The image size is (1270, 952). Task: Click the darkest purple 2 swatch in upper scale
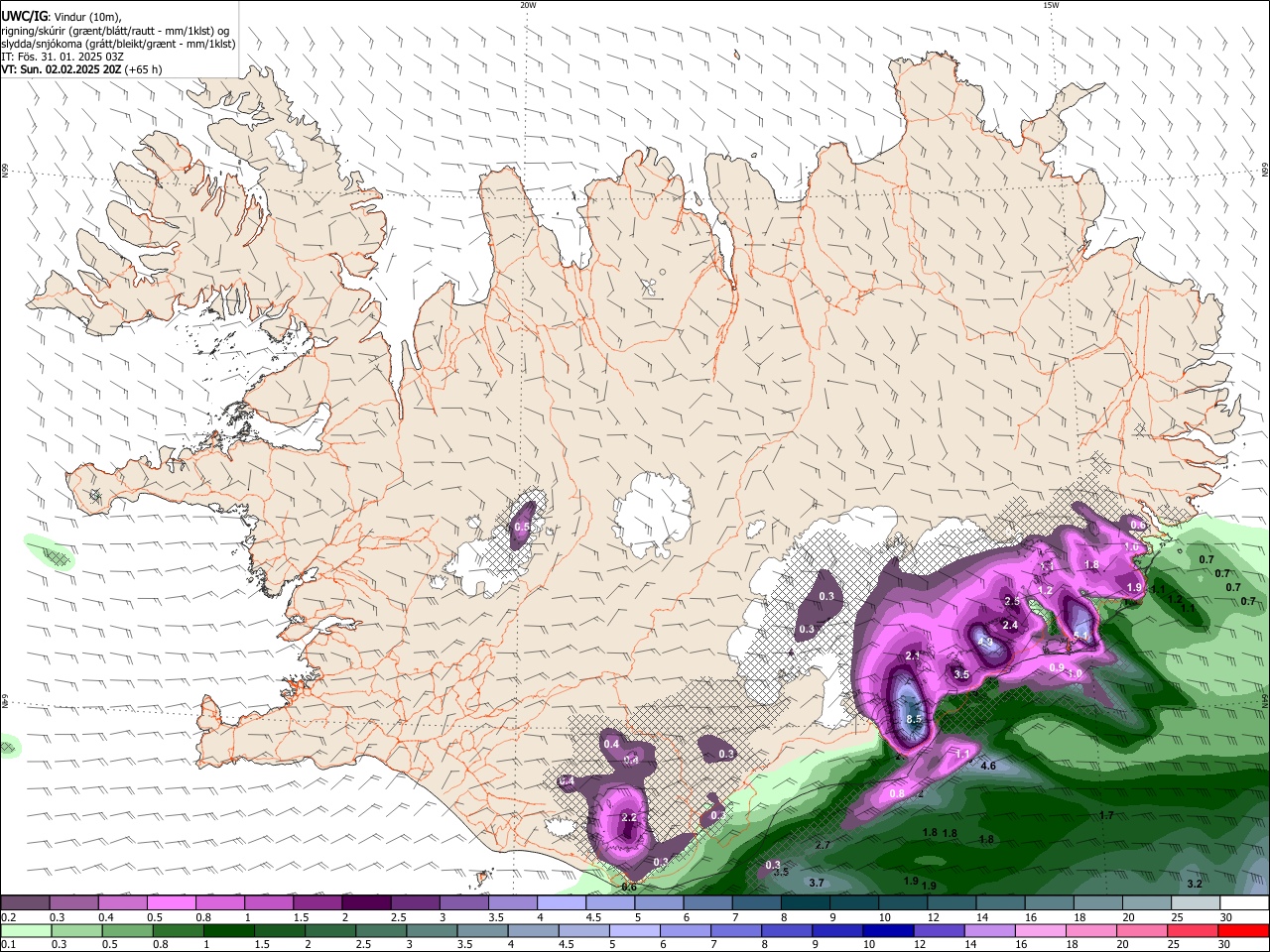(365, 903)
